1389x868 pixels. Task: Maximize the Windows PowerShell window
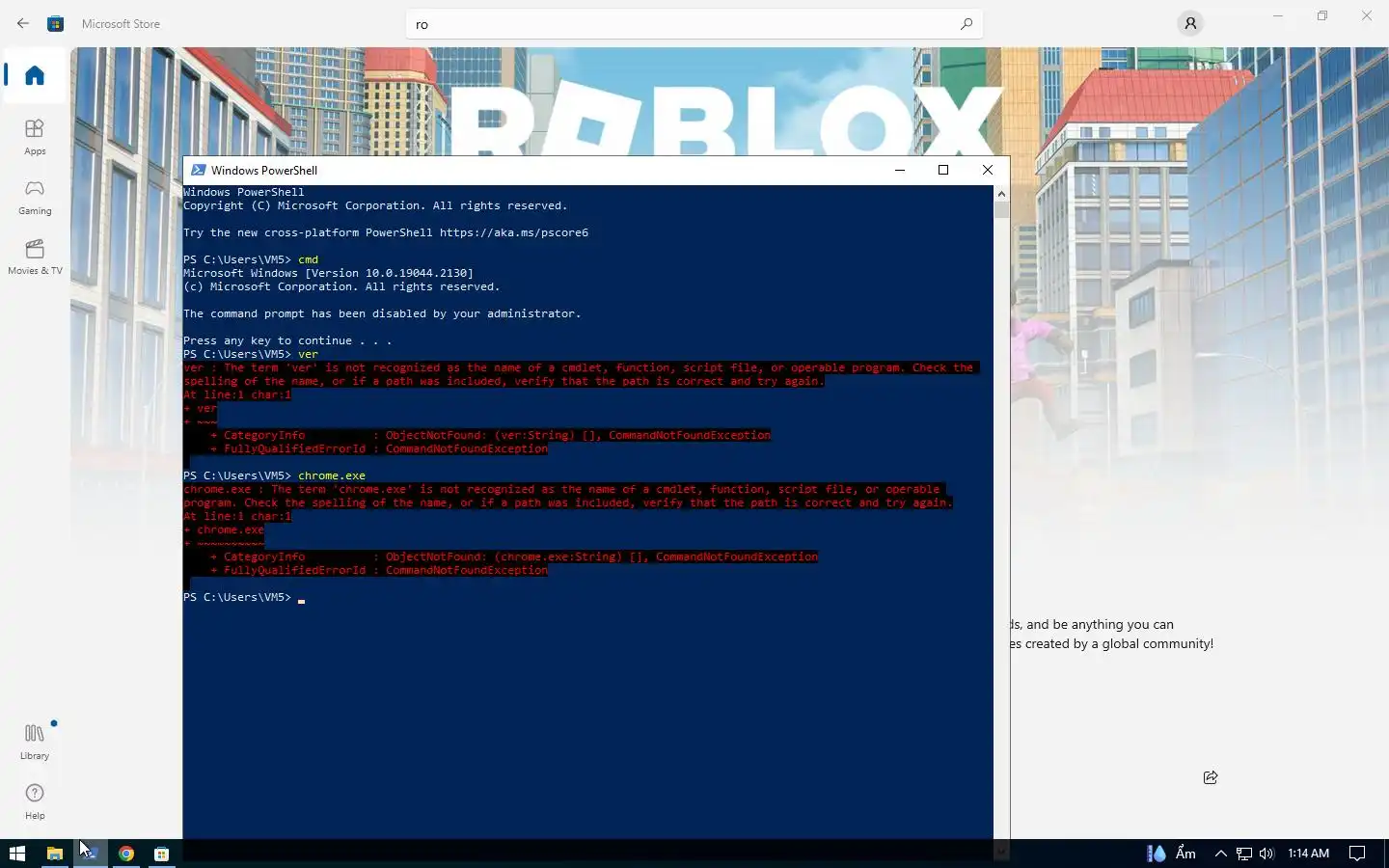coord(943,170)
